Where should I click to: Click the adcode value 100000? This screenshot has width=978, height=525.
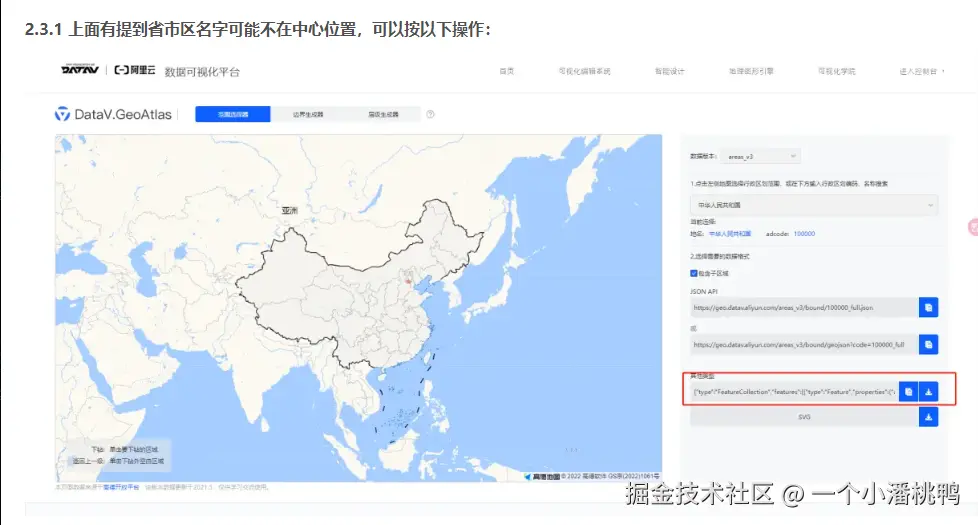click(804, 234)
